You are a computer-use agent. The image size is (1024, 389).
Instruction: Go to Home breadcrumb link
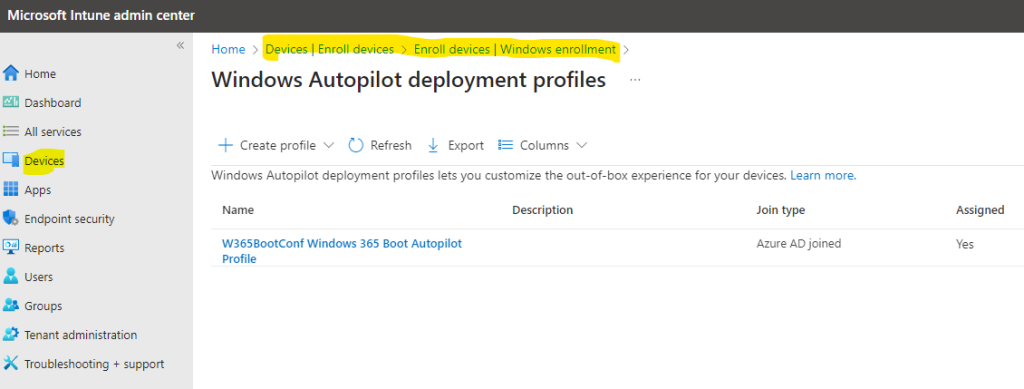pos(228,50)
